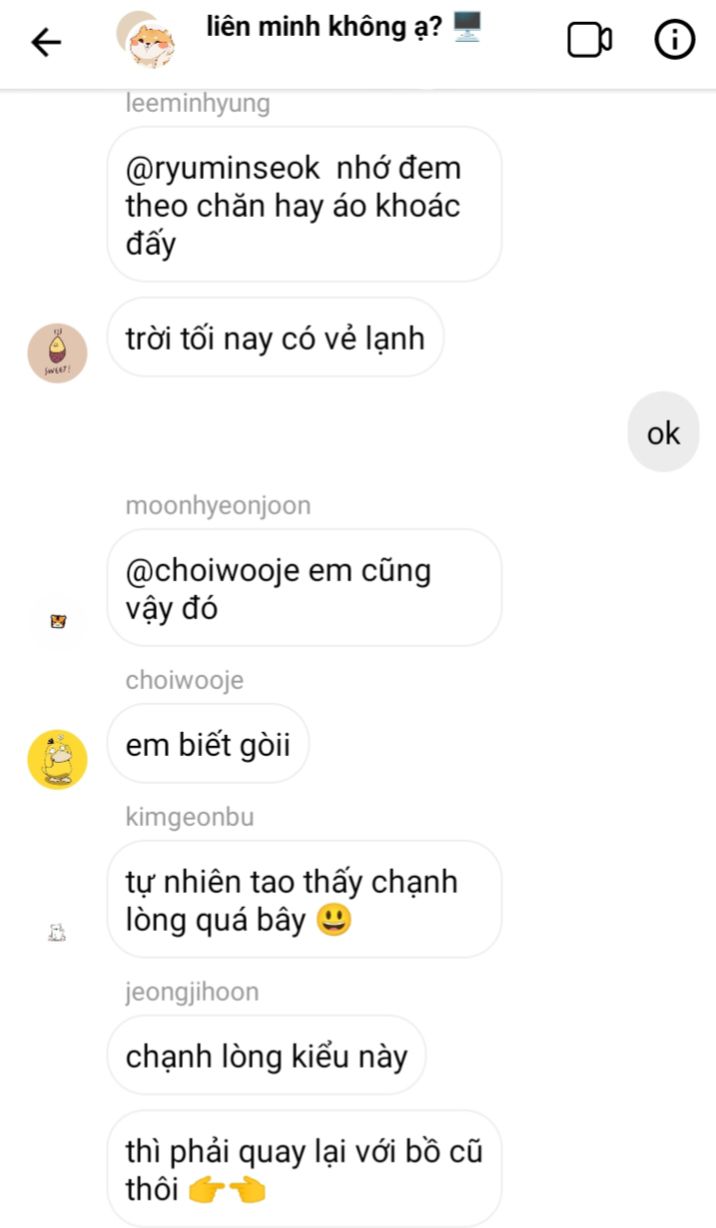Select the message 'trời tối nay có vẻ lạnh'

(x=275, y=337)
